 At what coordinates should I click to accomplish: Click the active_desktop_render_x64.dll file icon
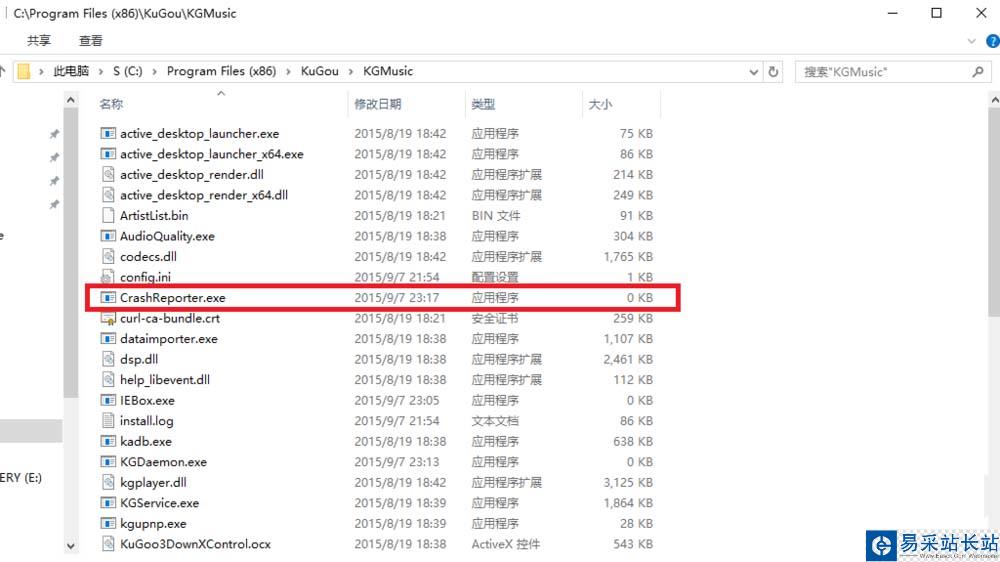[x=108, y=195]
